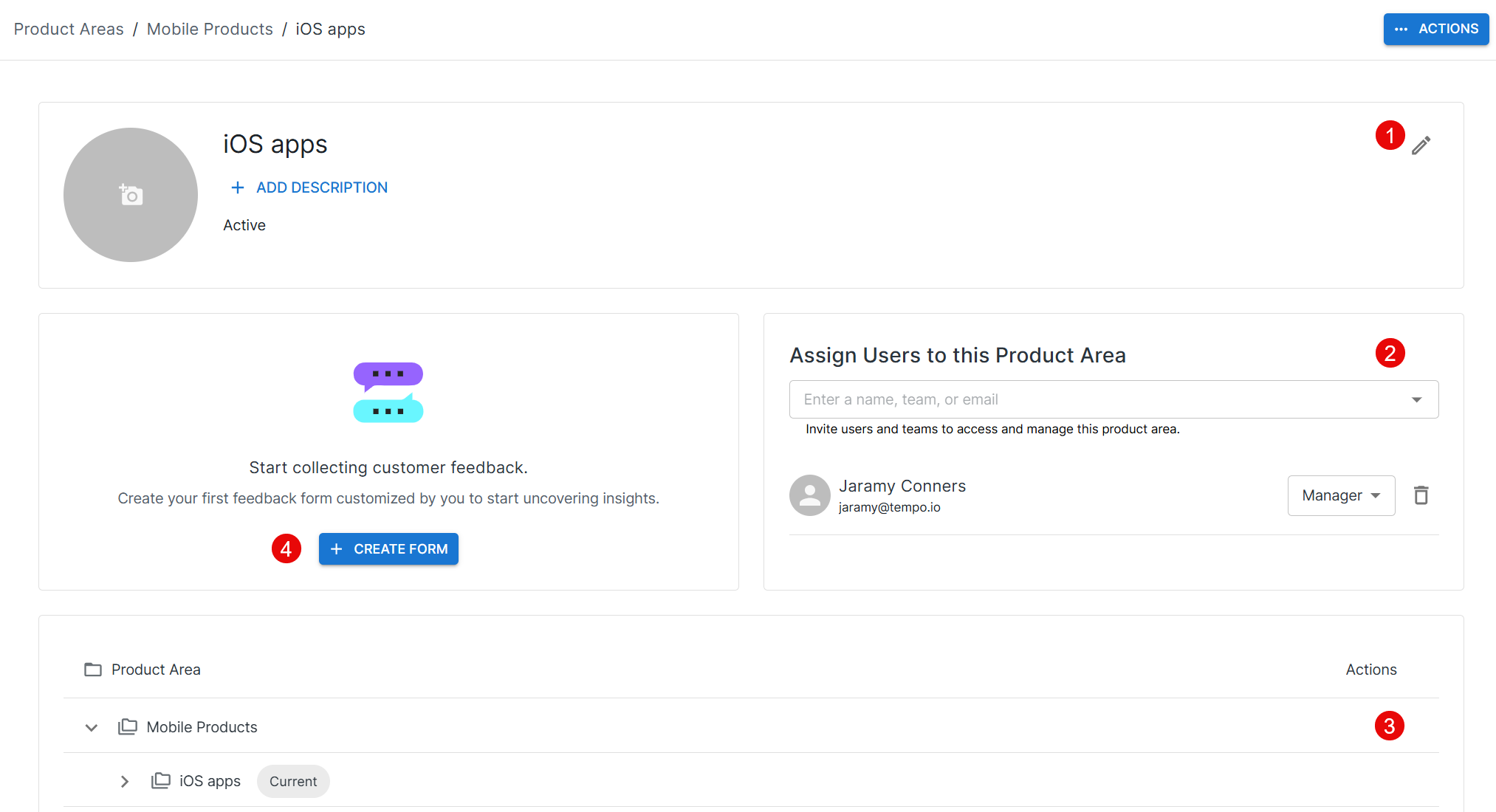Open the Manager role dropdown
The width and height of the screenshot is (1496, 812).
click(1340, 495)
